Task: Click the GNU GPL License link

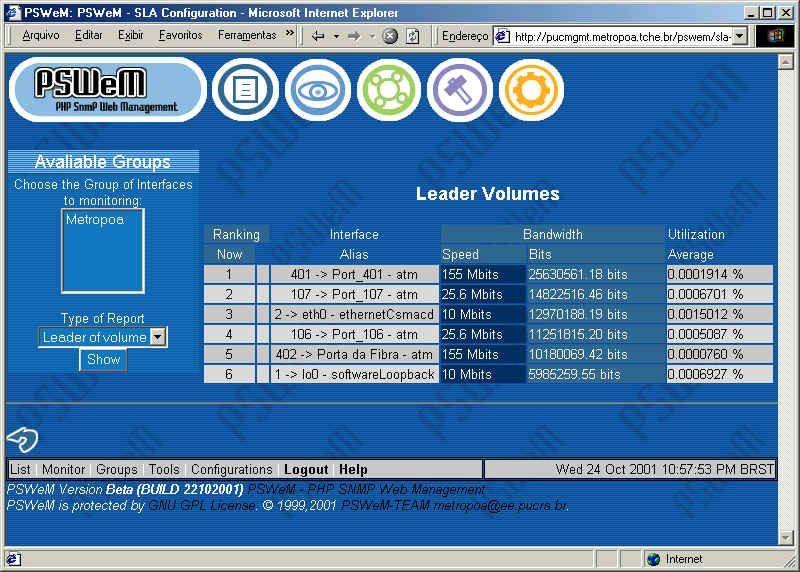Action: click(x=200, y=506)
